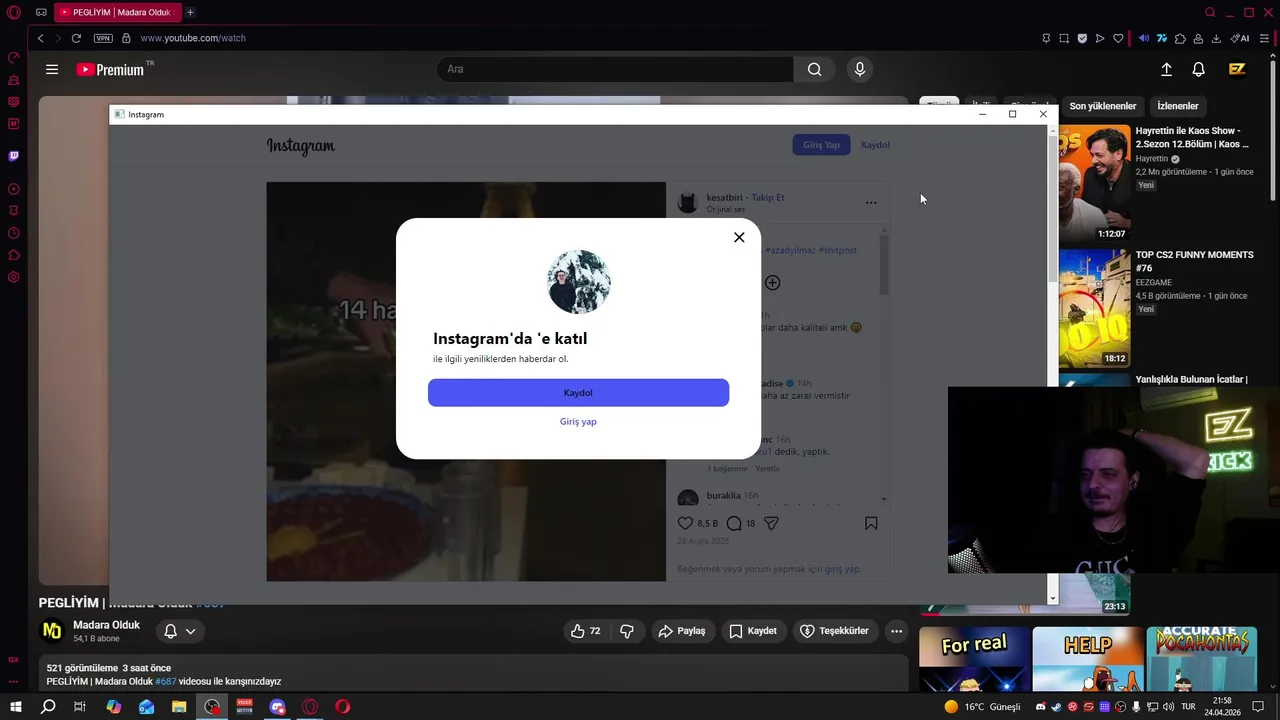Click the YouTube create upload icon
The width and height of the screenshot is (1280, 720).
tap(1166, 69)
